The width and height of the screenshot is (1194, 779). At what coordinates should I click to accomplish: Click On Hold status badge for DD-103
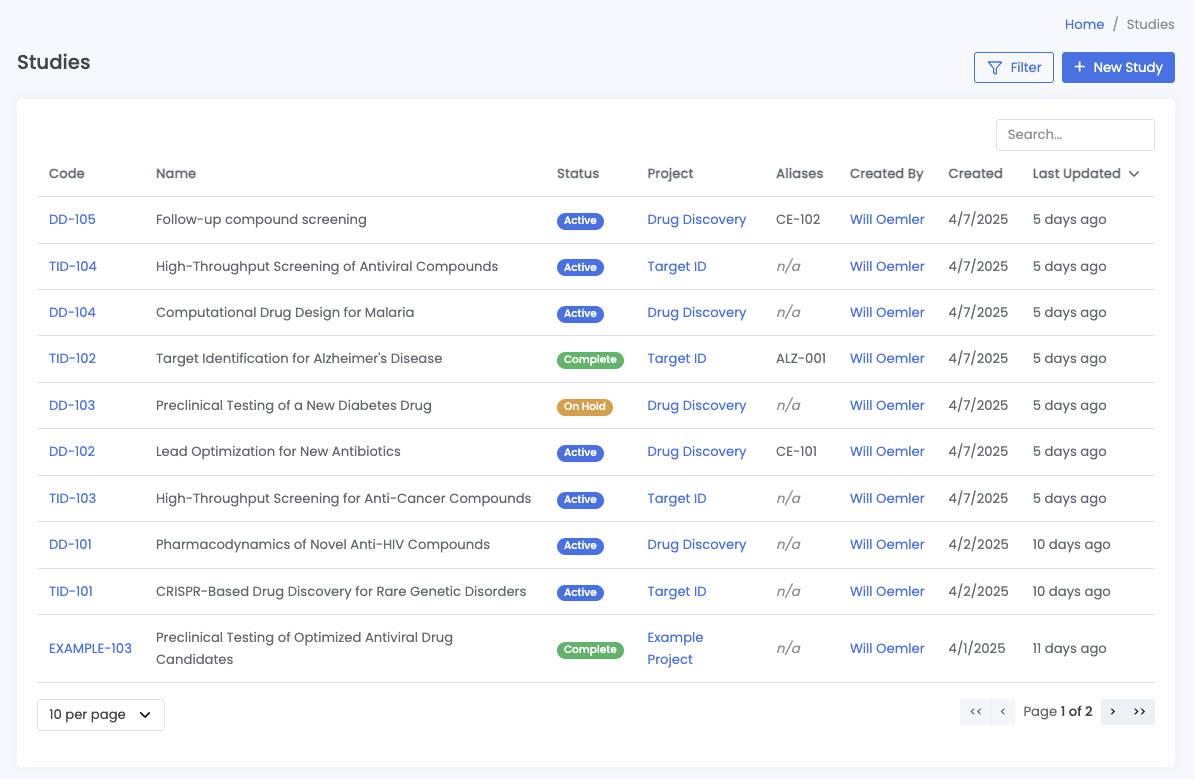585,406
